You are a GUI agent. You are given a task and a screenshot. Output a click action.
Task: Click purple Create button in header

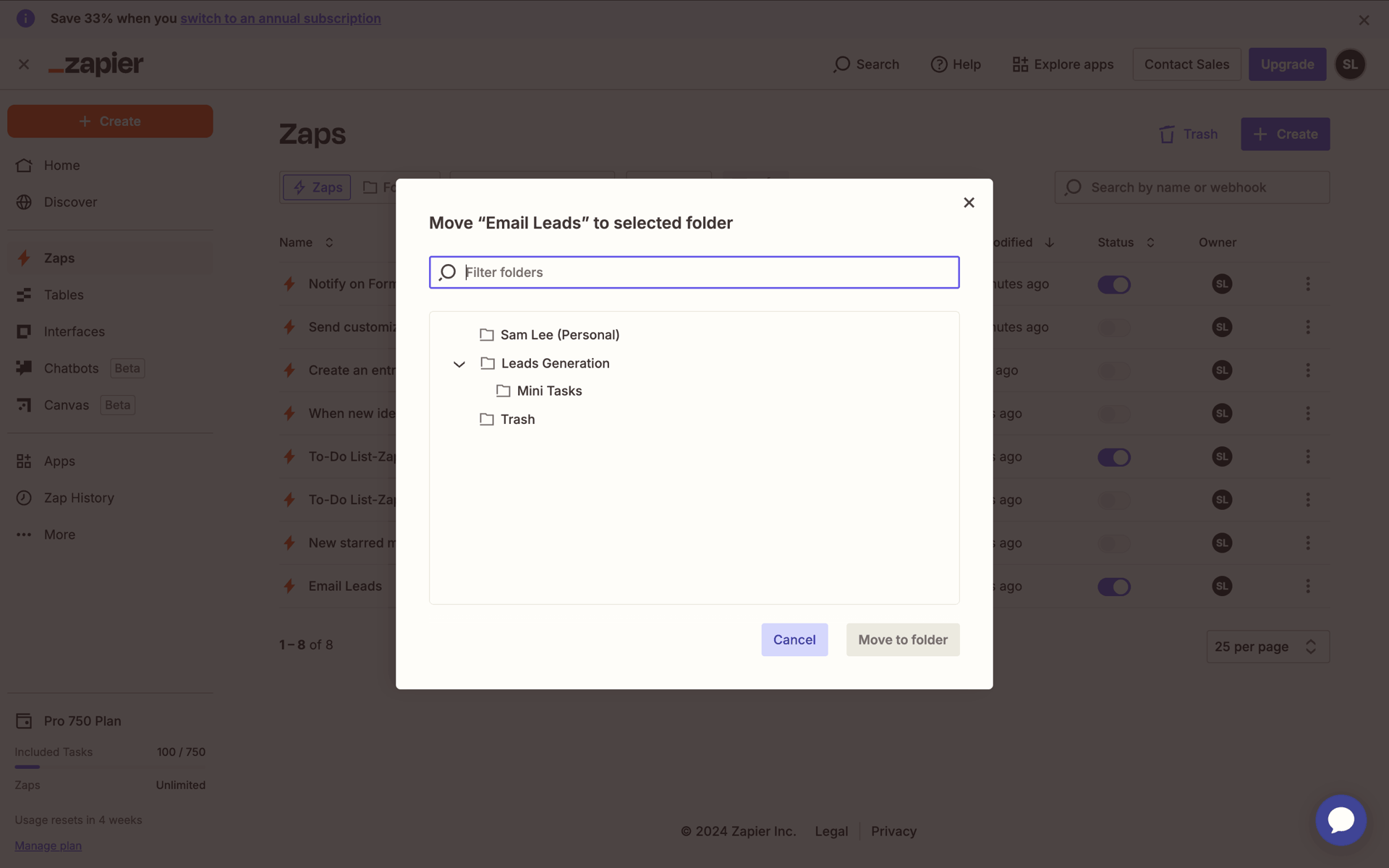click(1285, 135)
